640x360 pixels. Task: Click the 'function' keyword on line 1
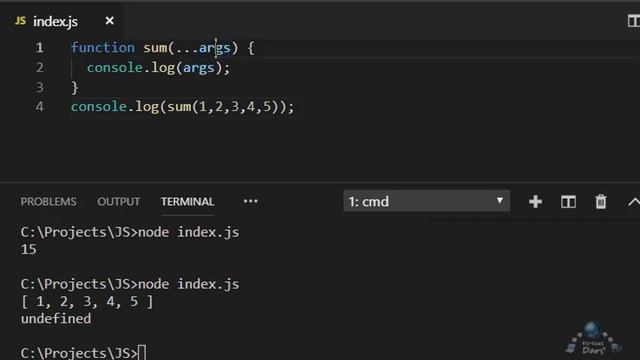tap(102, 48)
